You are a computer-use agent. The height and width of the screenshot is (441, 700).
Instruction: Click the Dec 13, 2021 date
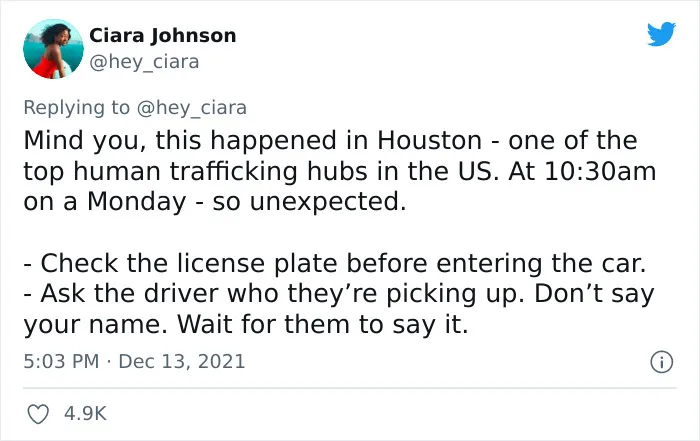coord(182,361)
